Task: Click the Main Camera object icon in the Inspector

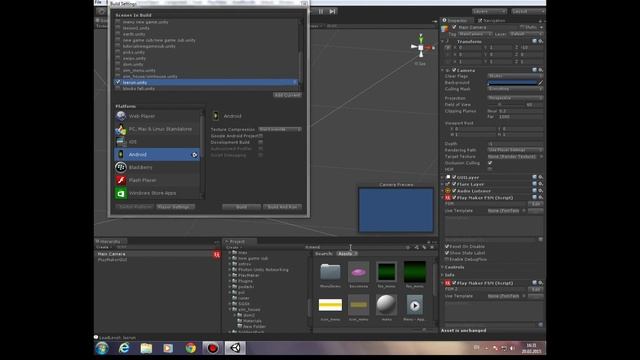Action: [x=444, y=28]
